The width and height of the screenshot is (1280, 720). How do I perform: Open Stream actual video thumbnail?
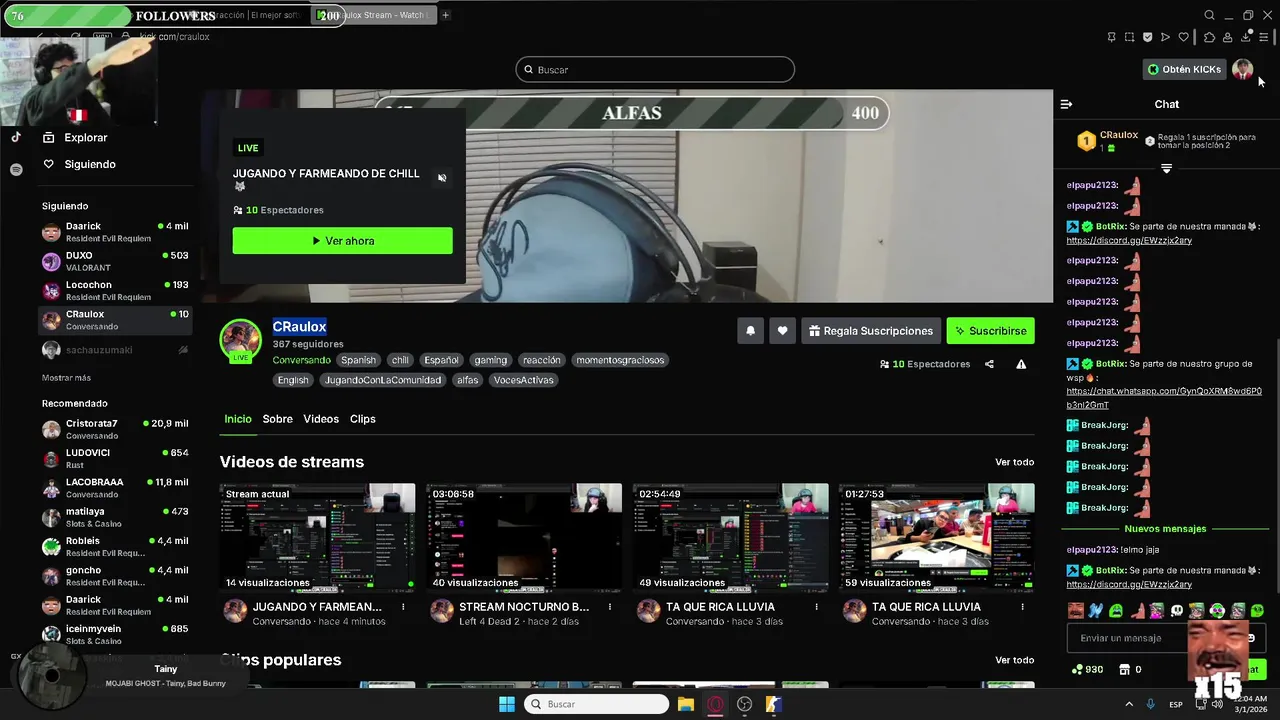(x=317, y=538)
